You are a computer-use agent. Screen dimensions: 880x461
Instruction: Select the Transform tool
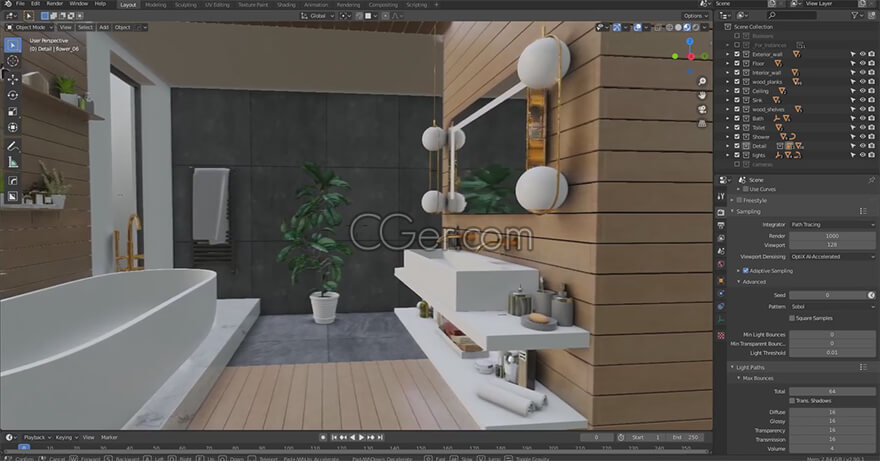[12, 127]
